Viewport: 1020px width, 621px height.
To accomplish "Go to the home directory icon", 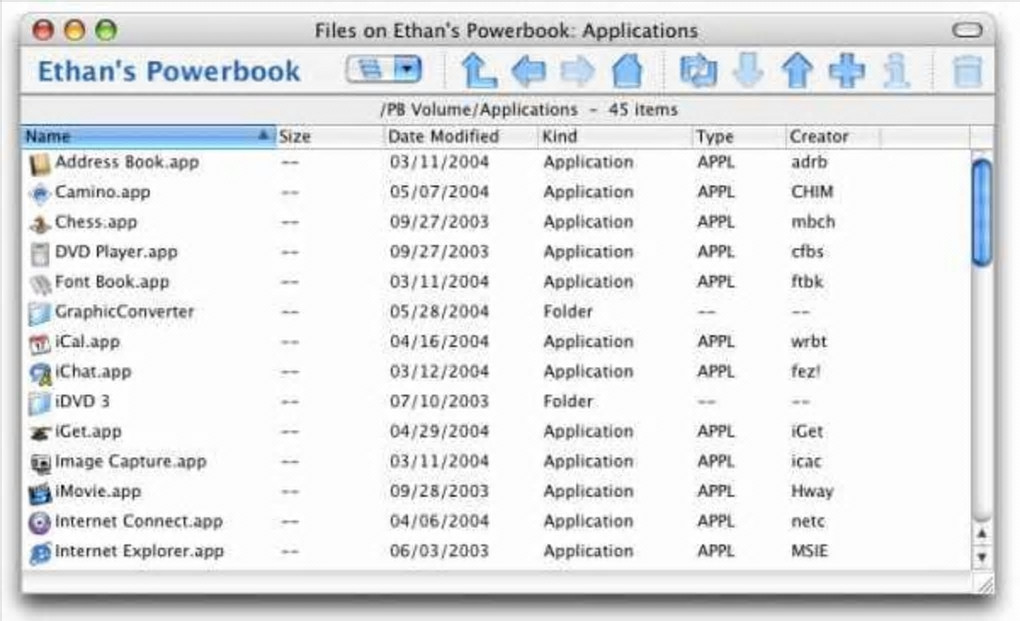I will 626,71.
